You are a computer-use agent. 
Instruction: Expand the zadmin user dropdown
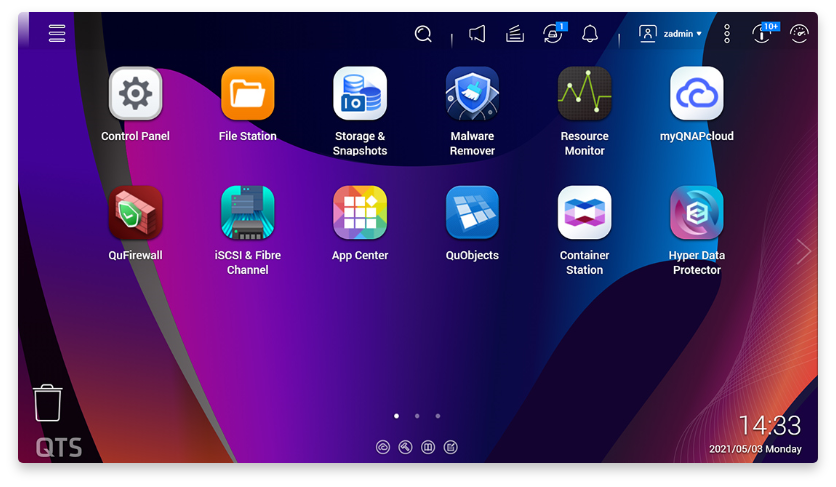pos(671,34)
